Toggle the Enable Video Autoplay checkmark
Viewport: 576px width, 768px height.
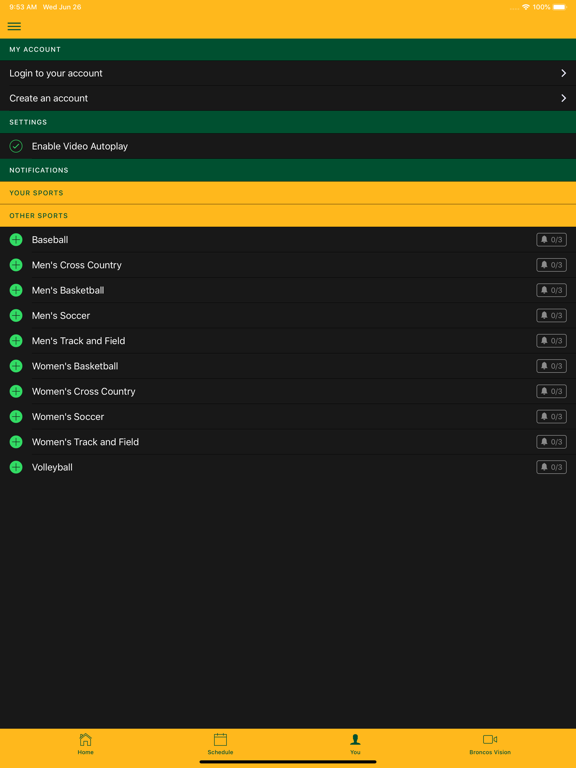[16, 146]
